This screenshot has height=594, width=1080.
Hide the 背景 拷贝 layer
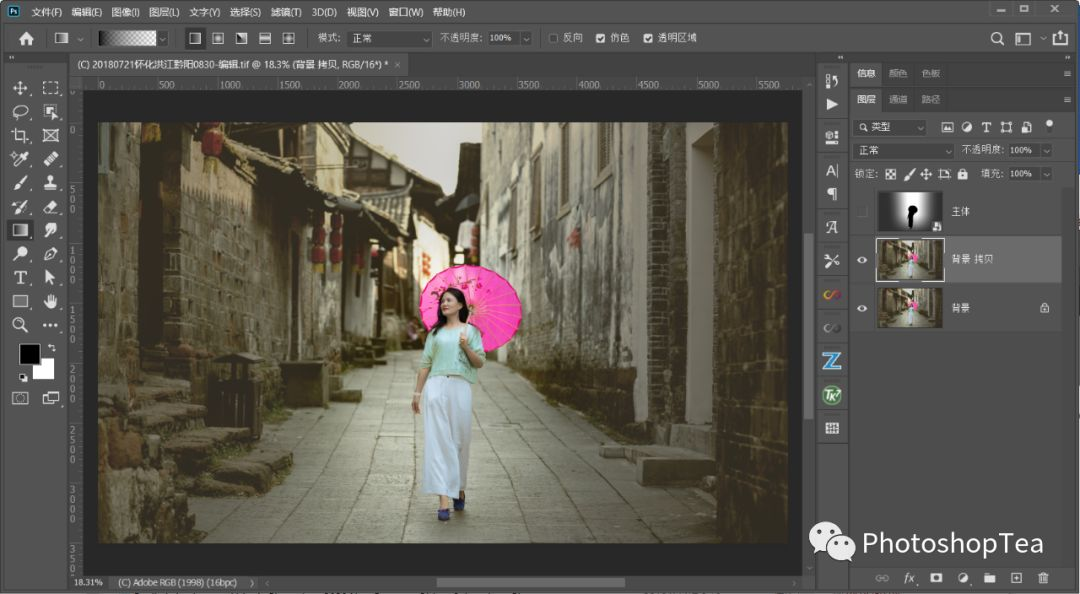tap(862, 260)
